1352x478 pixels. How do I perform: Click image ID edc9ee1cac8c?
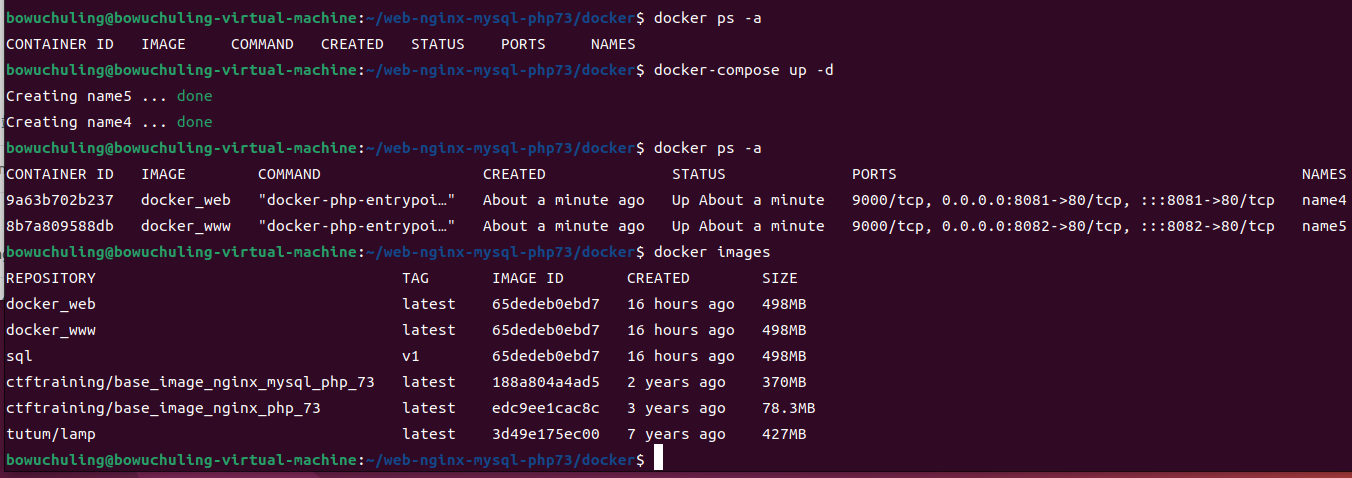546,408
